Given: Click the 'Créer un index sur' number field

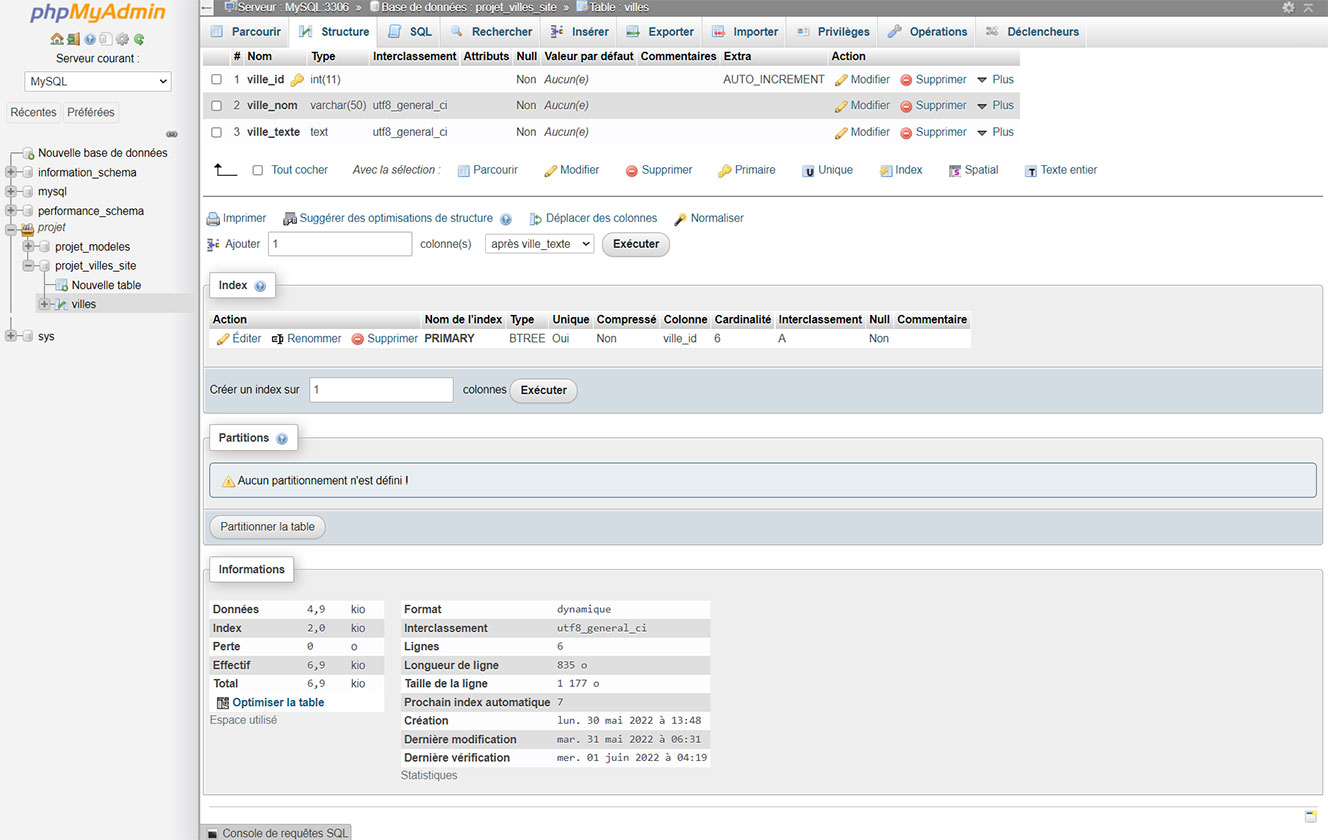Looking at the screenshot, I should 381,390.
